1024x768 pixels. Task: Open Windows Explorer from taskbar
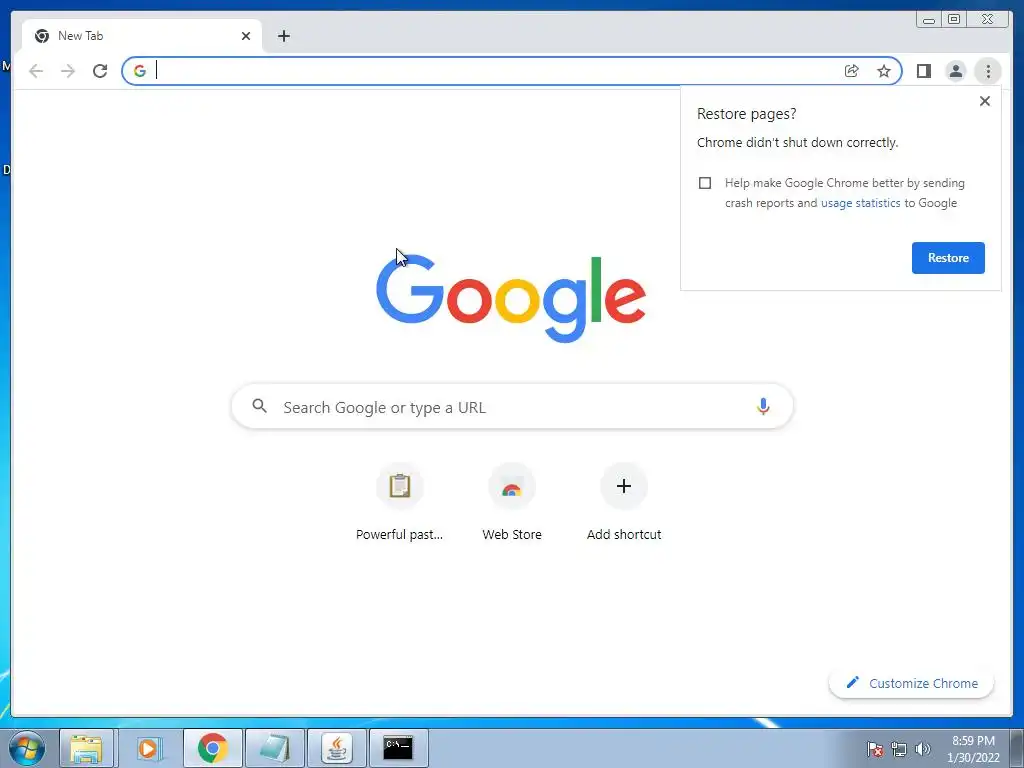tap(87, 748)
